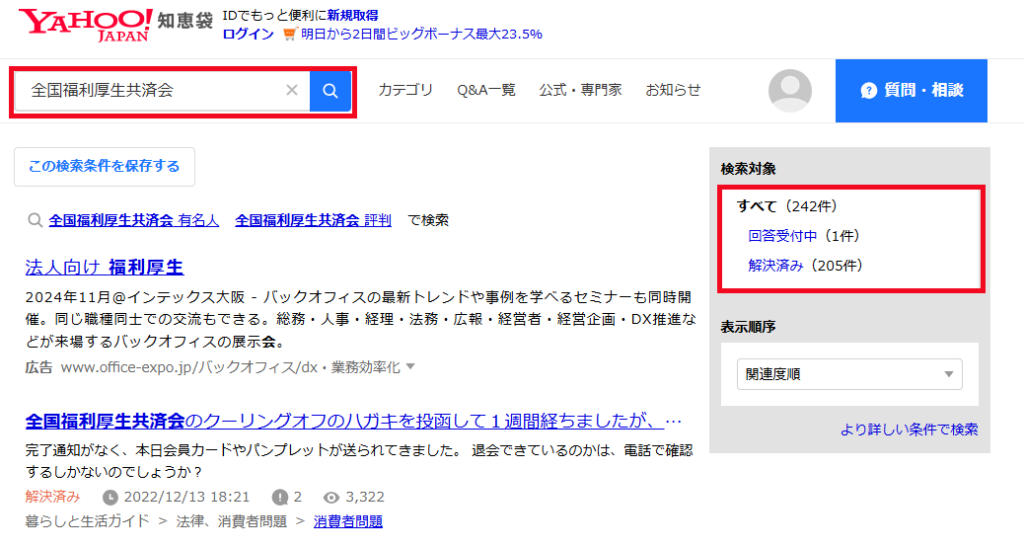This screenshot has width=1024, height=548.
Task: Open the クーリングオフのハガキ question link
Action: 353,421
